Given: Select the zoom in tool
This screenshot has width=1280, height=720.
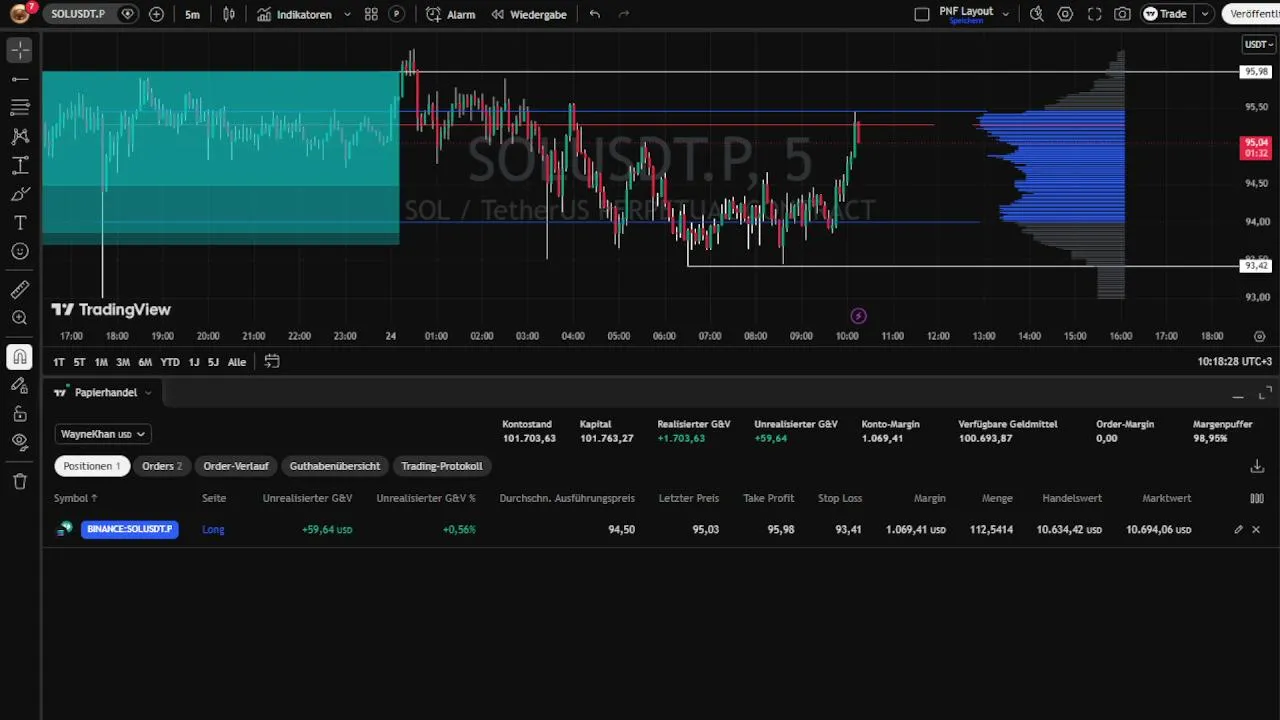Looking at the screenshot, I should pyautogui.click(x=20, y=318).
